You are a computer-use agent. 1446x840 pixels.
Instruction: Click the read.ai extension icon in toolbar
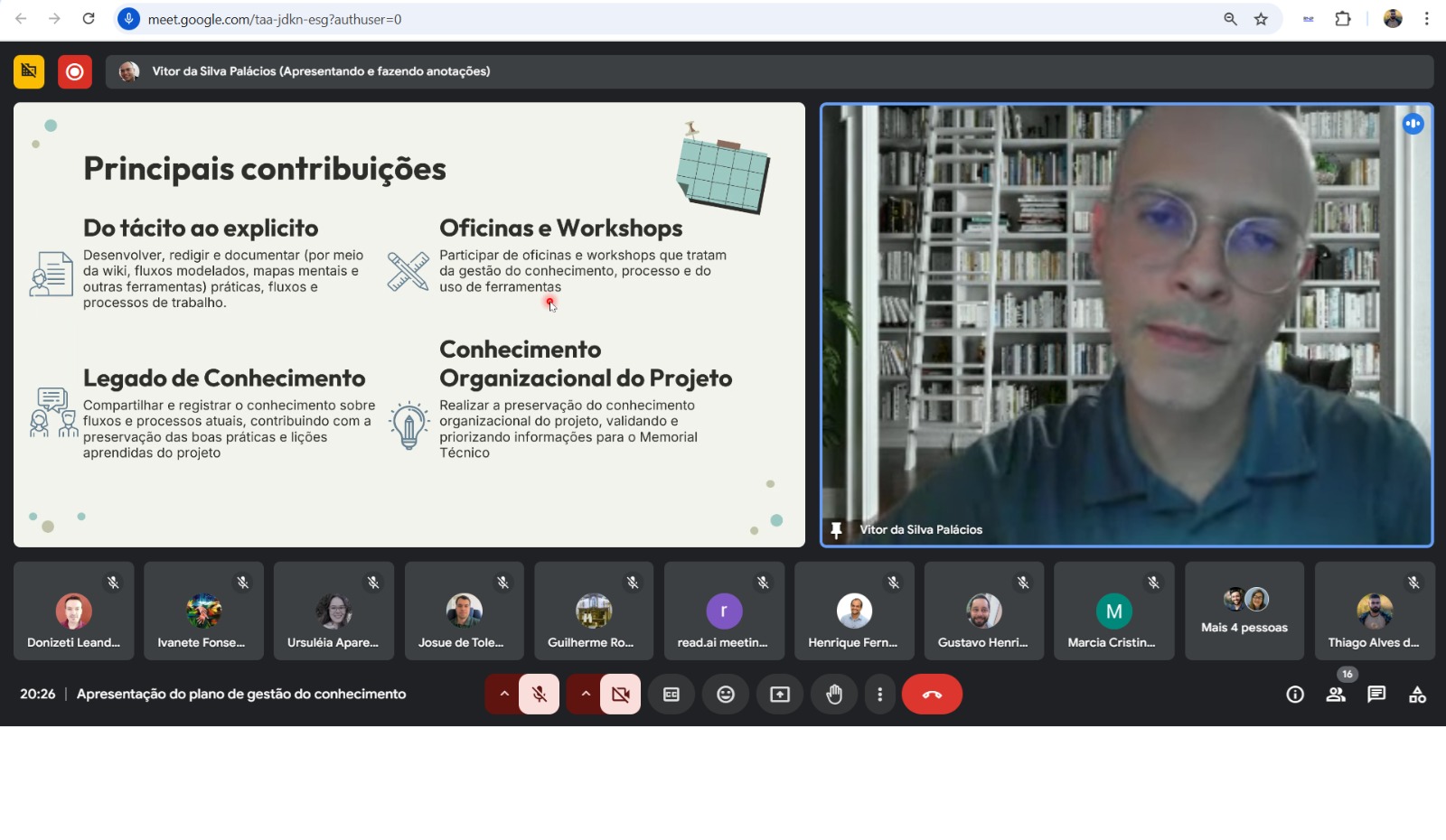1308,19
